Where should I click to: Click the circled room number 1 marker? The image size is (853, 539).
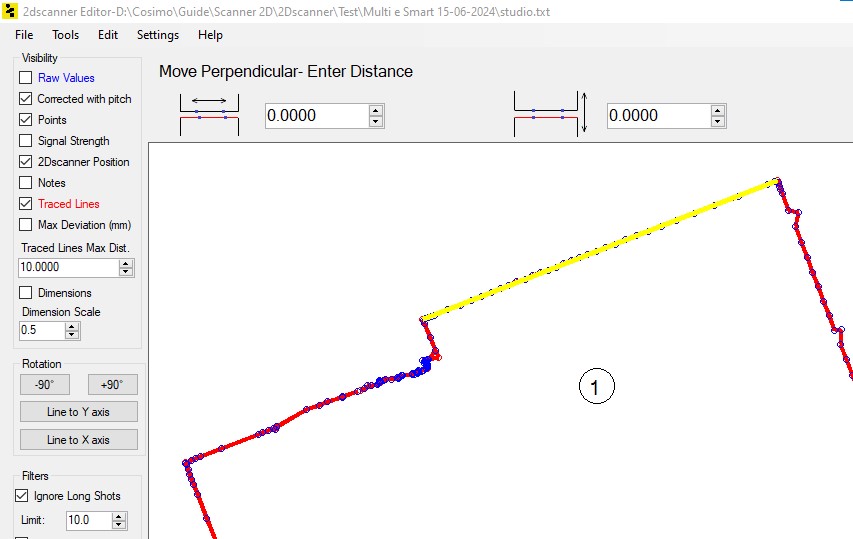[x=596, y=386]
